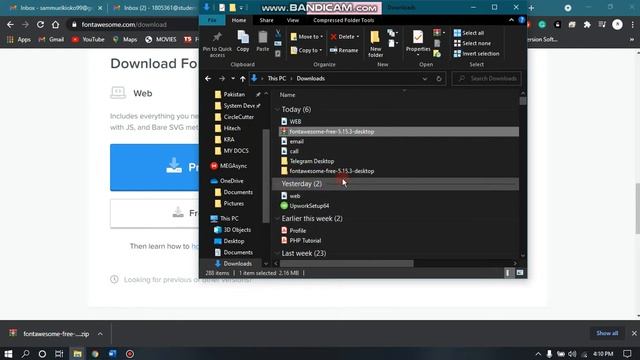Select the Profile PDF file
This screenshot has height=360, width=640.
pyautogui.click(x=297, y=231)
